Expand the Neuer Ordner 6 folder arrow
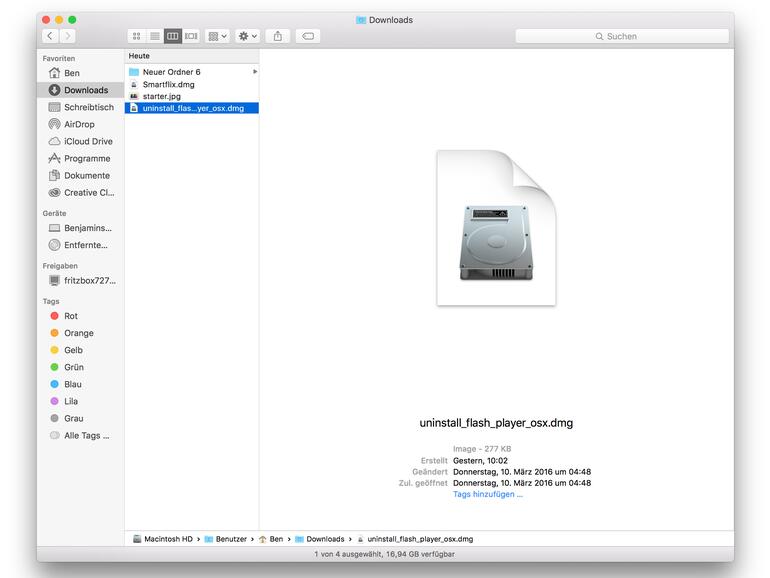This screenshot has height=578, width=770. [254, 72]
